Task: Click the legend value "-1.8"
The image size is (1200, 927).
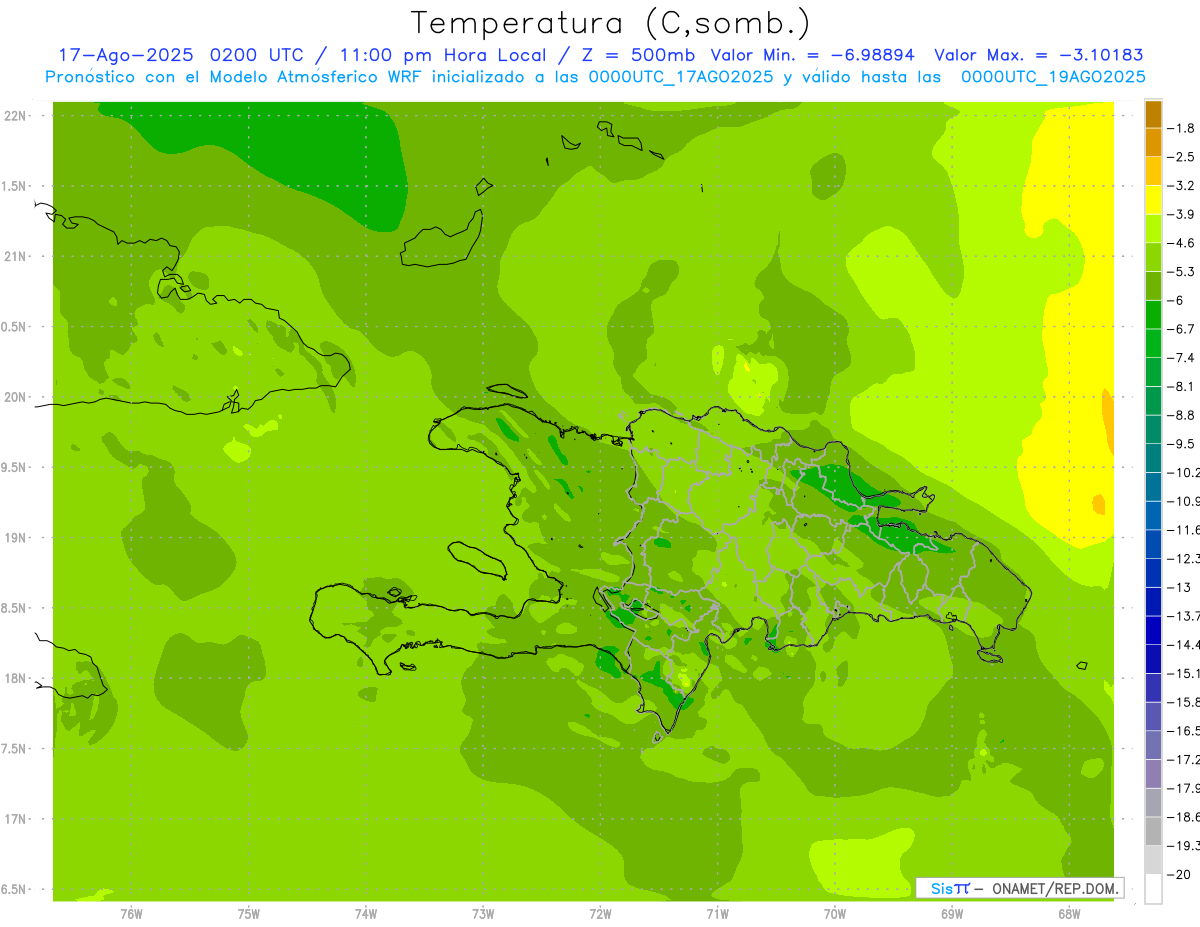Action: pos(1181,128)
